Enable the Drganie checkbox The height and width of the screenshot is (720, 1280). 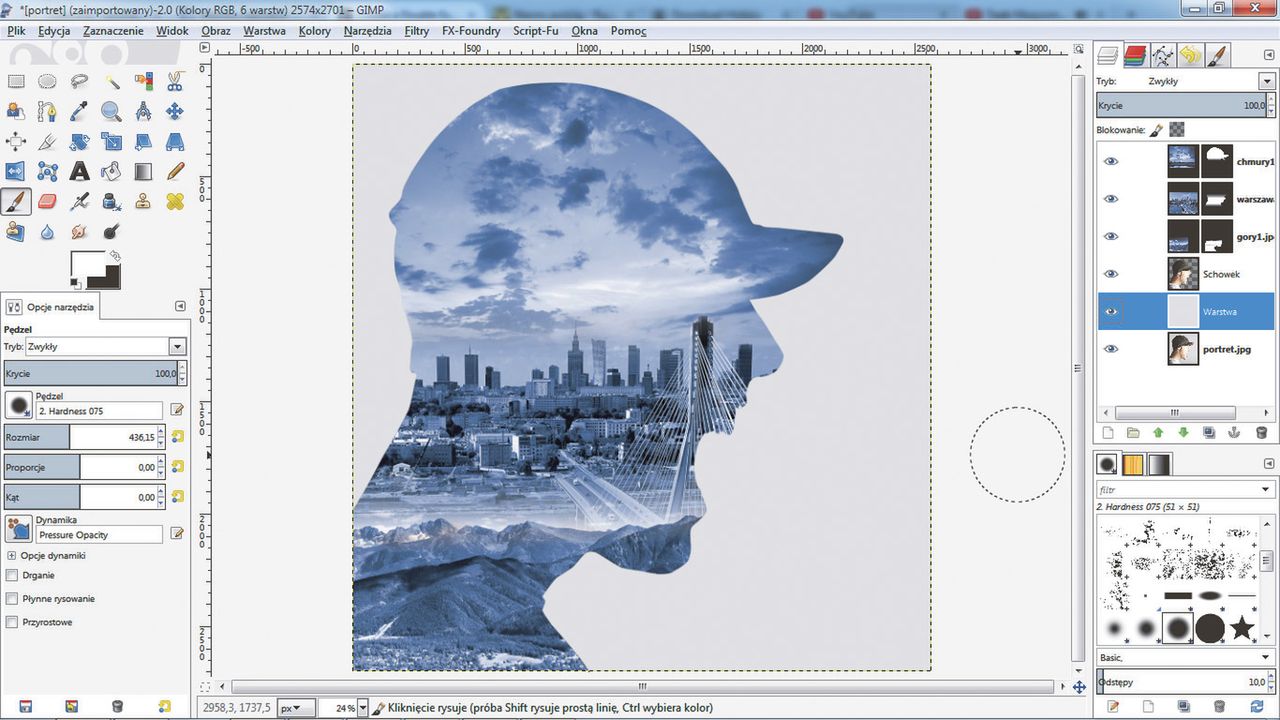click(x=12, y=575)
